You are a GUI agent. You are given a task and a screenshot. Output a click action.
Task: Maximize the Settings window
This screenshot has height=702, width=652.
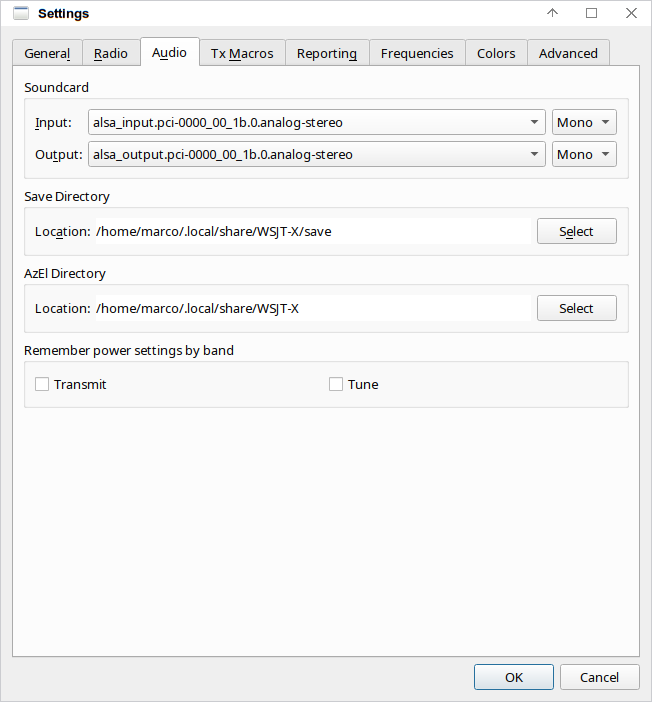[592, 13]
